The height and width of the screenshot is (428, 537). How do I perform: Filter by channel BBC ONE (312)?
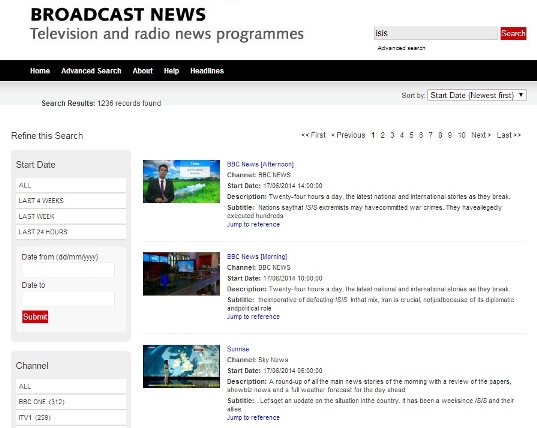(x=71, y=402)
